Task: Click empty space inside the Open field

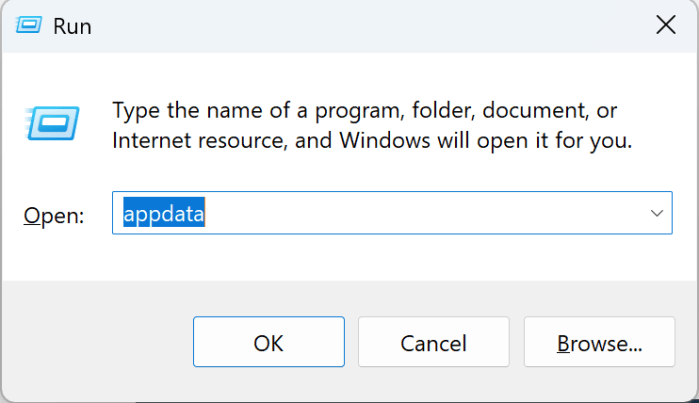Action: [420, 214]
